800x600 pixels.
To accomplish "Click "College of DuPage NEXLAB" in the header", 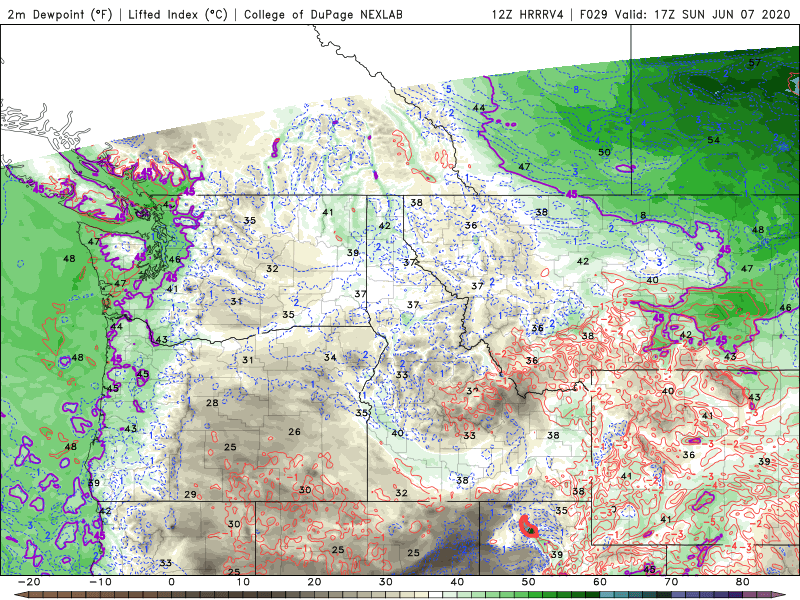I will [x=323, y=14].
